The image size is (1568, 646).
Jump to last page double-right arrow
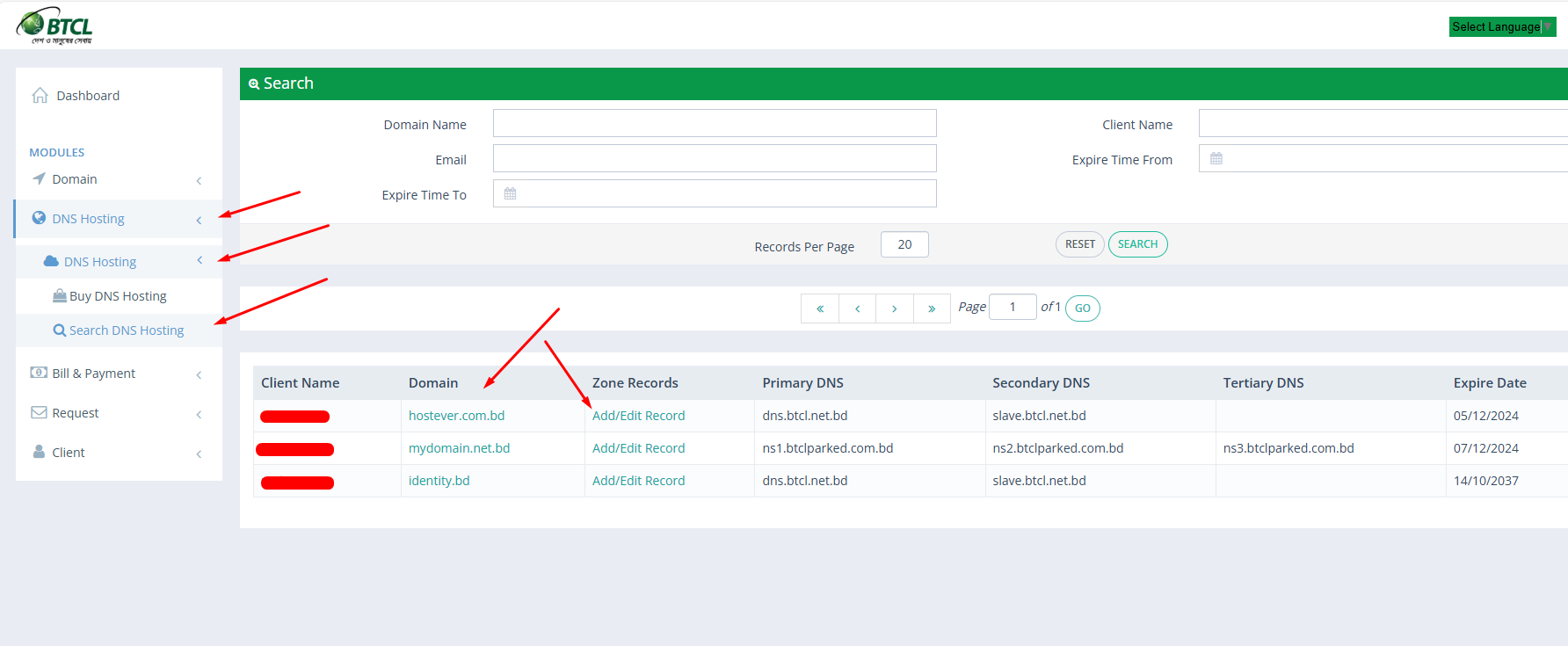click(932, 308)
